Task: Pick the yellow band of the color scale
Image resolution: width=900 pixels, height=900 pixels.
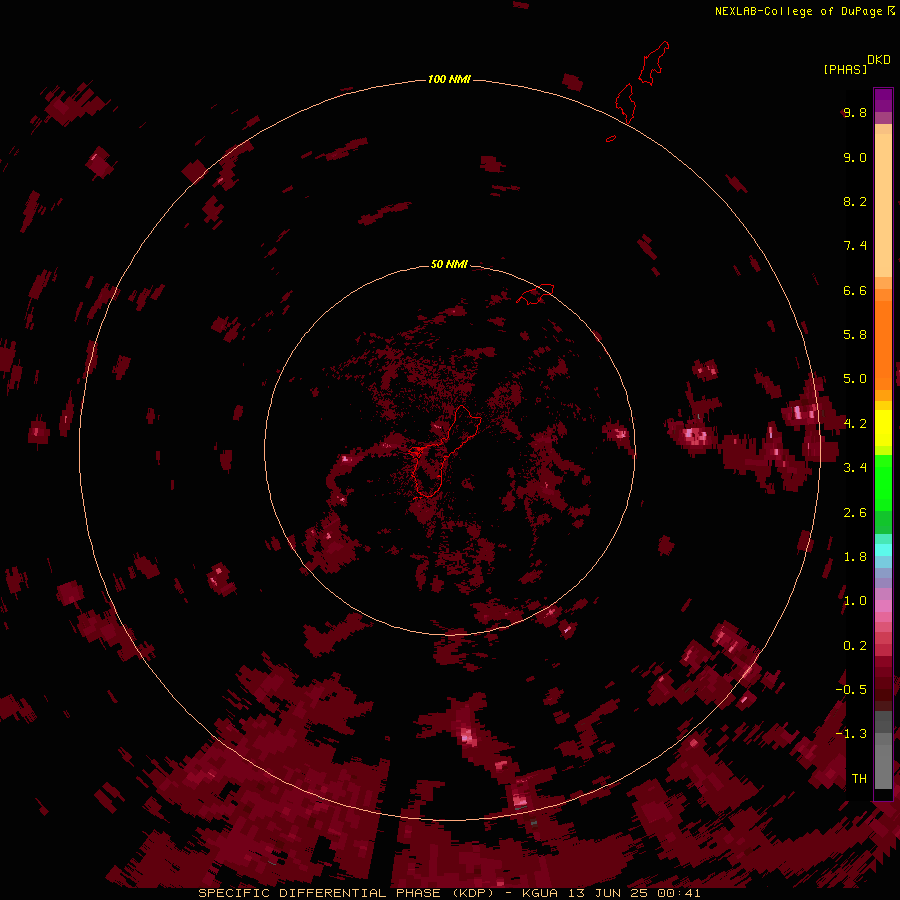Action: tap(883, 428)
